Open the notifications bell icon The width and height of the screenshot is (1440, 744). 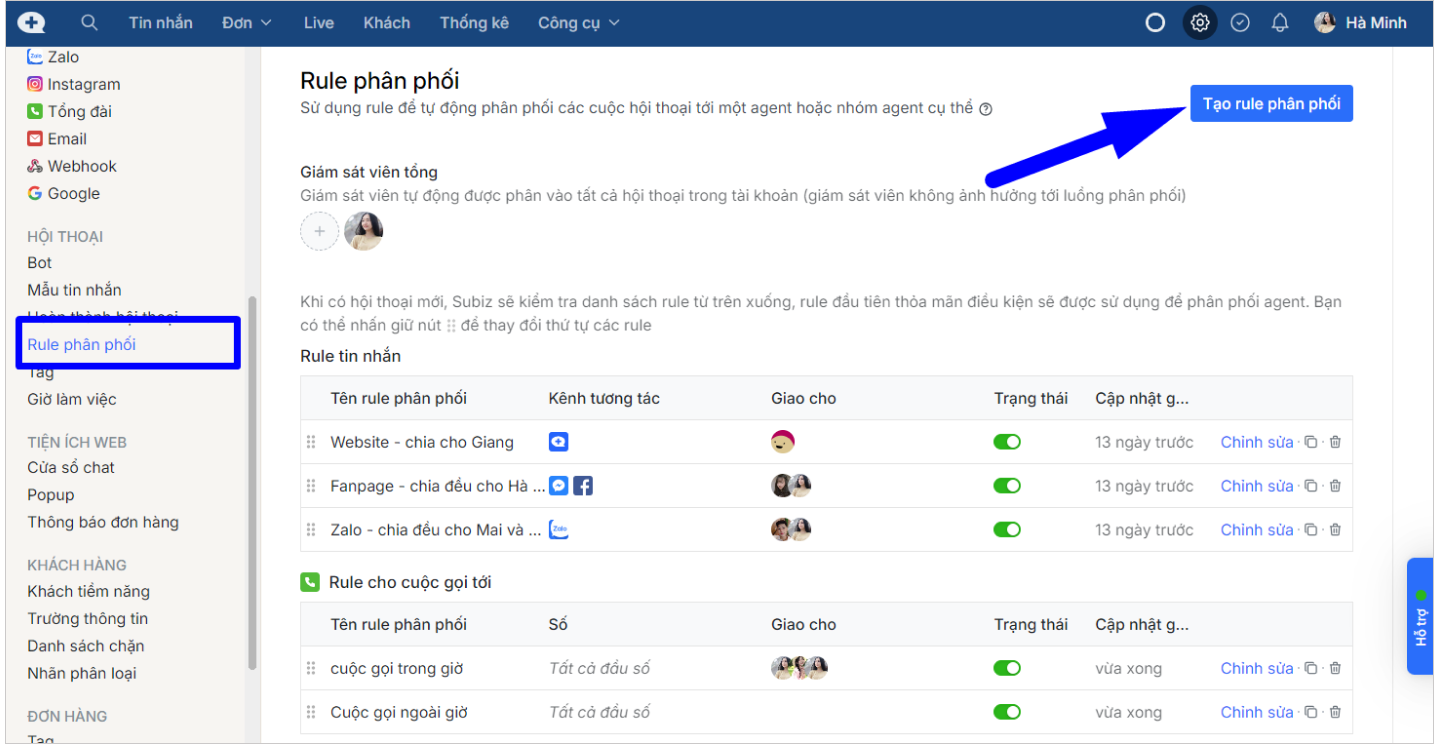1280,22
